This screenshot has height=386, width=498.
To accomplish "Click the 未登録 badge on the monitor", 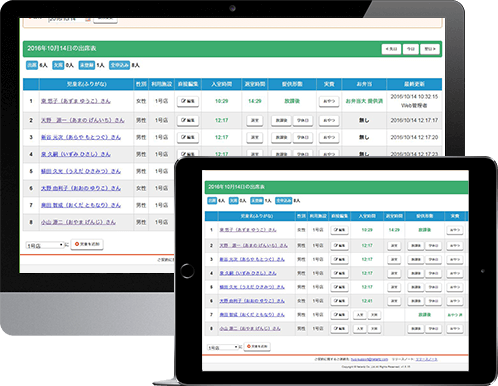I will coord(87,65).
